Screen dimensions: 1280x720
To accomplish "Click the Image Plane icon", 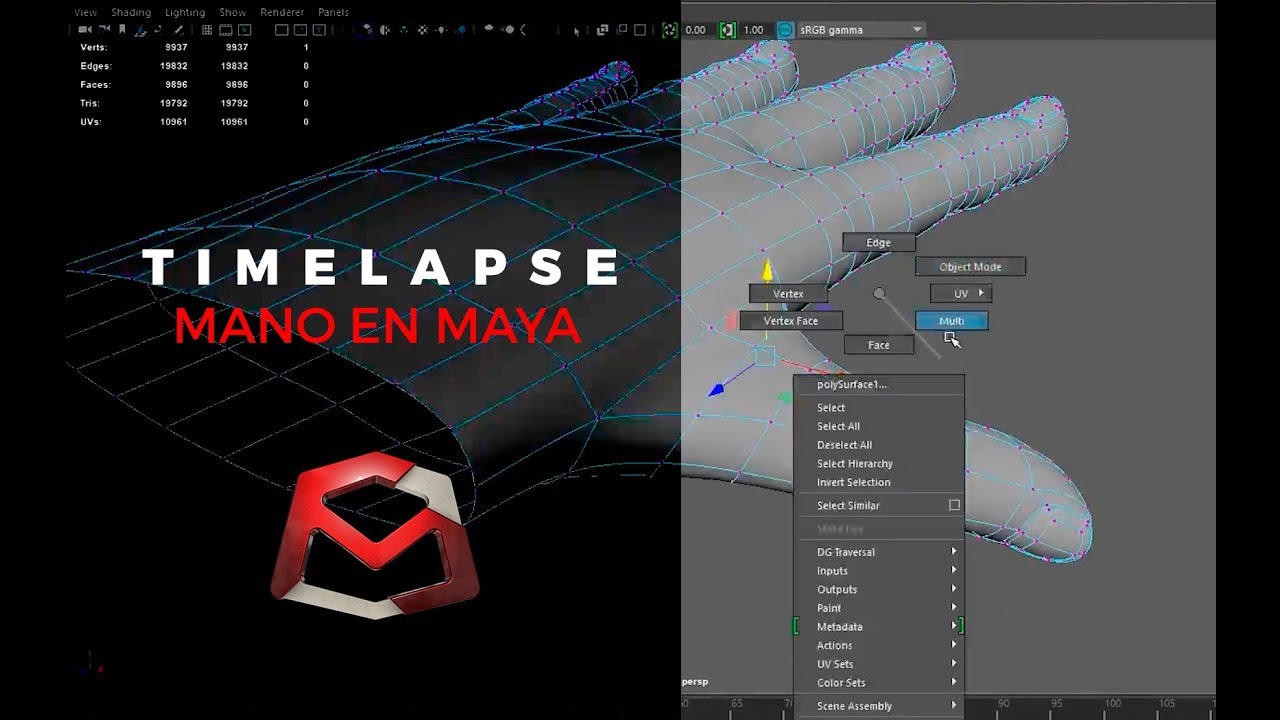I will [x=140, y=30].
